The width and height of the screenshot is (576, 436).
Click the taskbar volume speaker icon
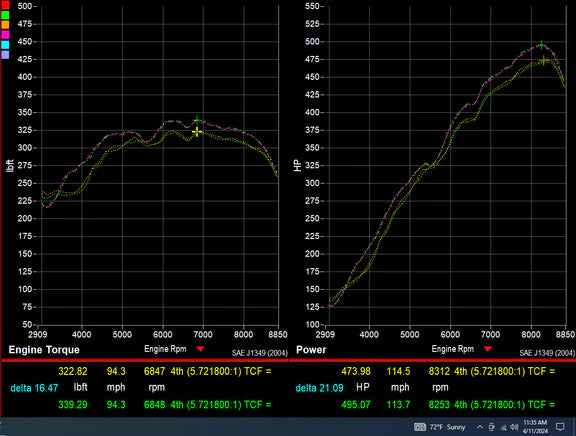(x=515, y=427)
